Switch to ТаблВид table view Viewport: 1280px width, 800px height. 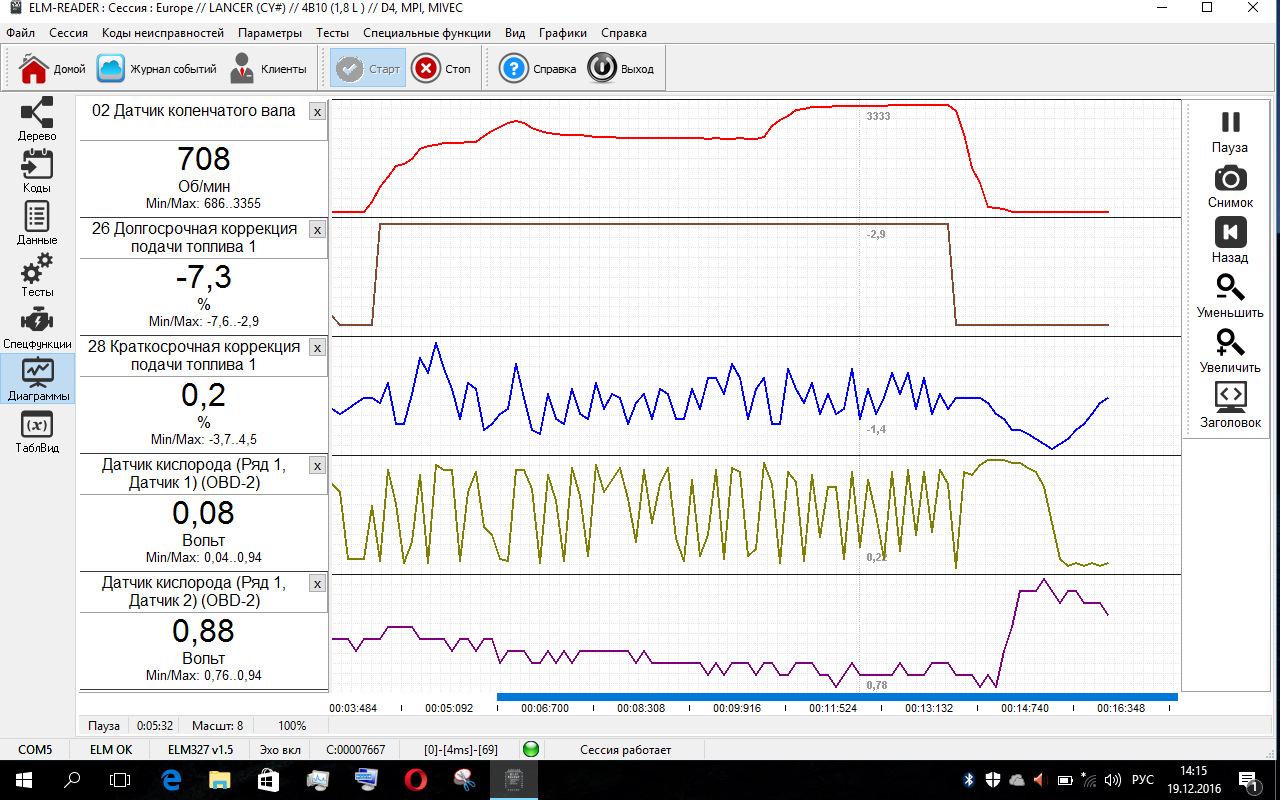37,430
